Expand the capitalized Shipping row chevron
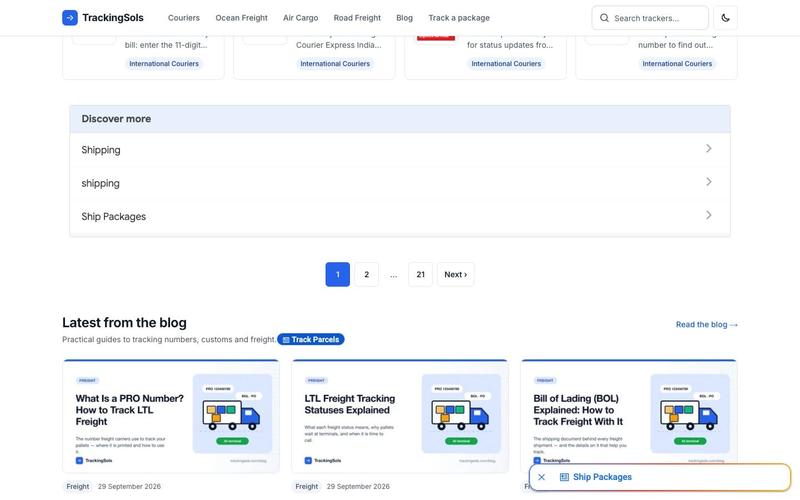This screenshot has width=800, height=500. pyautogui.click(x=709, y=148)
